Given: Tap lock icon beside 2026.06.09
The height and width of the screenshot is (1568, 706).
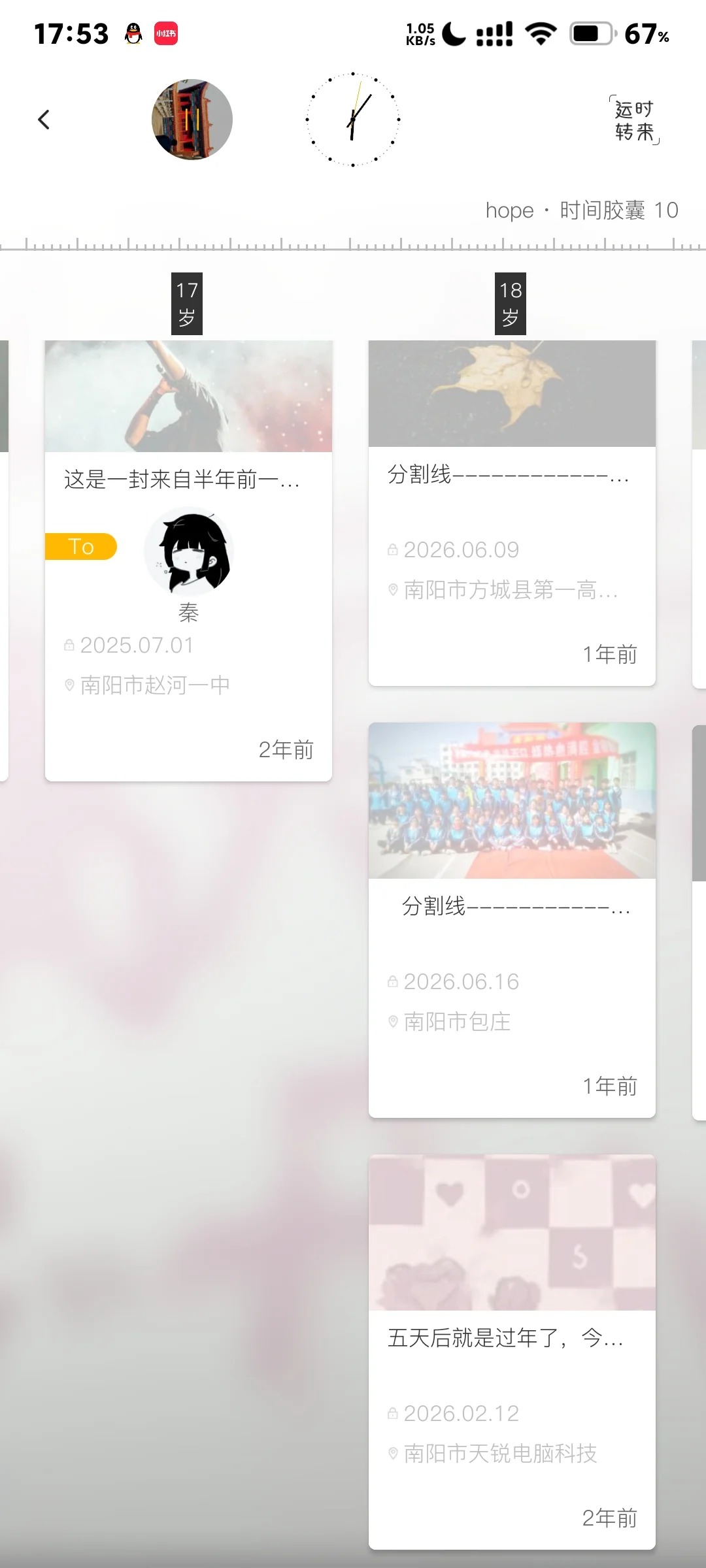Looking at the screenshot, I should (x=393, y=549).
